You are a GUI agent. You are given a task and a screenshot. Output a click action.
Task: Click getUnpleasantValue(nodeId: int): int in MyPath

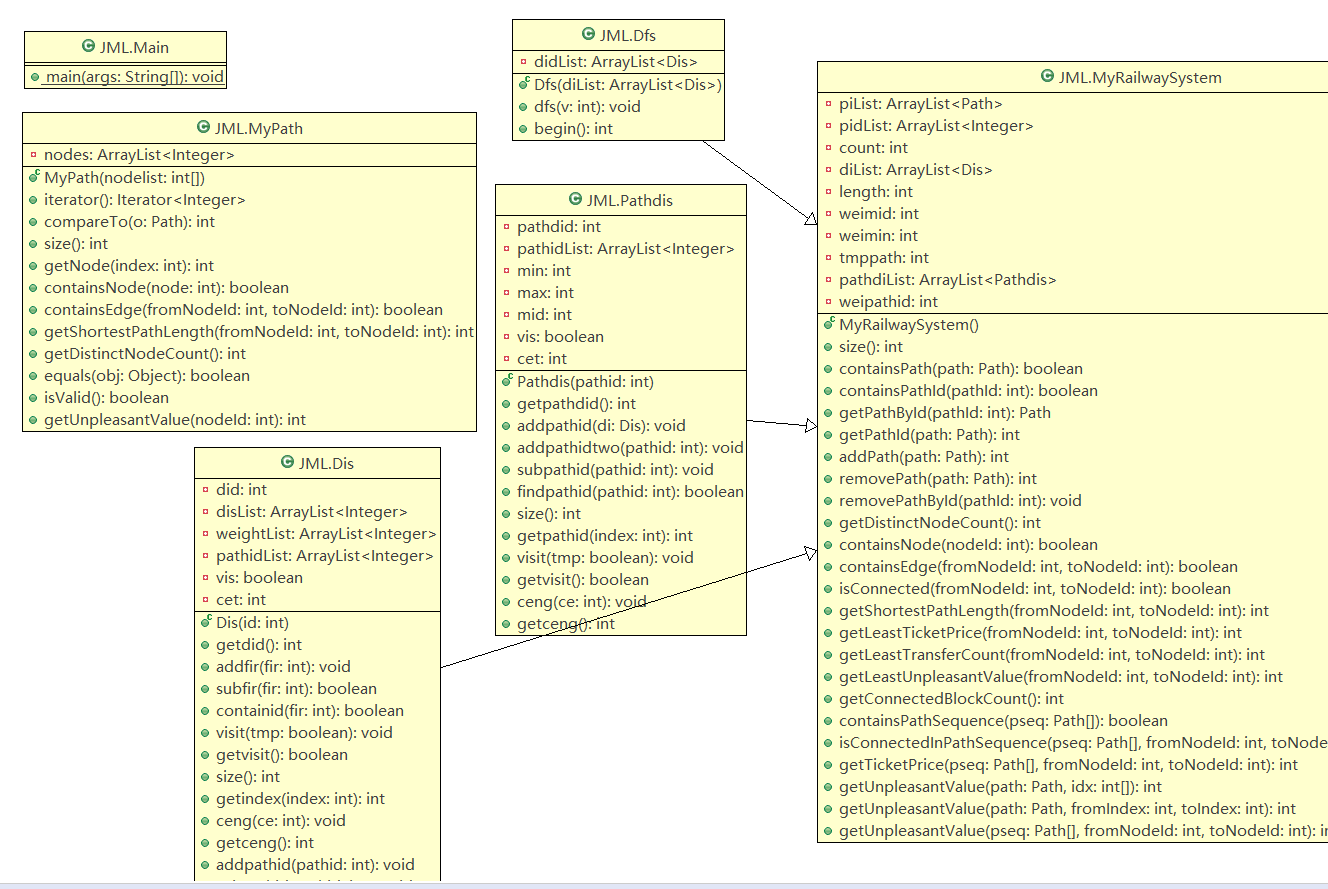175,419
